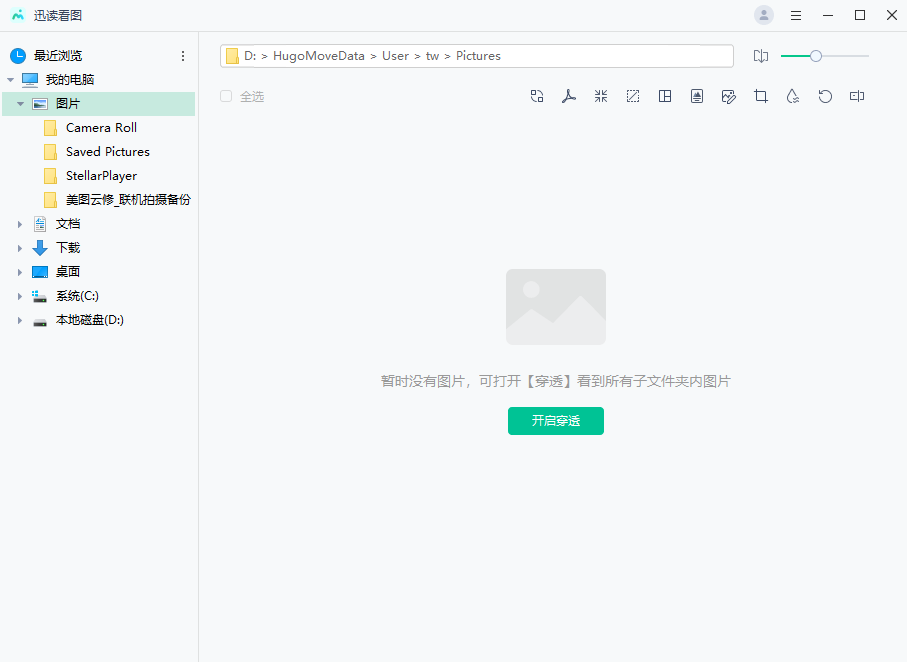
Task: Click the rotate counterclockwise icon
Action: pos(825,96)
